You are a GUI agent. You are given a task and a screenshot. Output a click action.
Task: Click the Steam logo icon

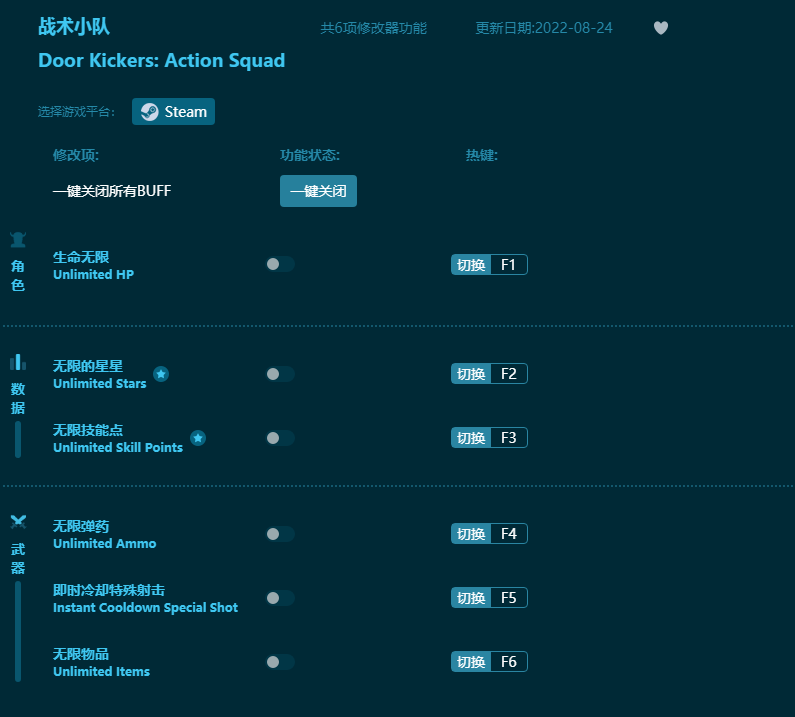pyautogui.click(x=150, y=112)
